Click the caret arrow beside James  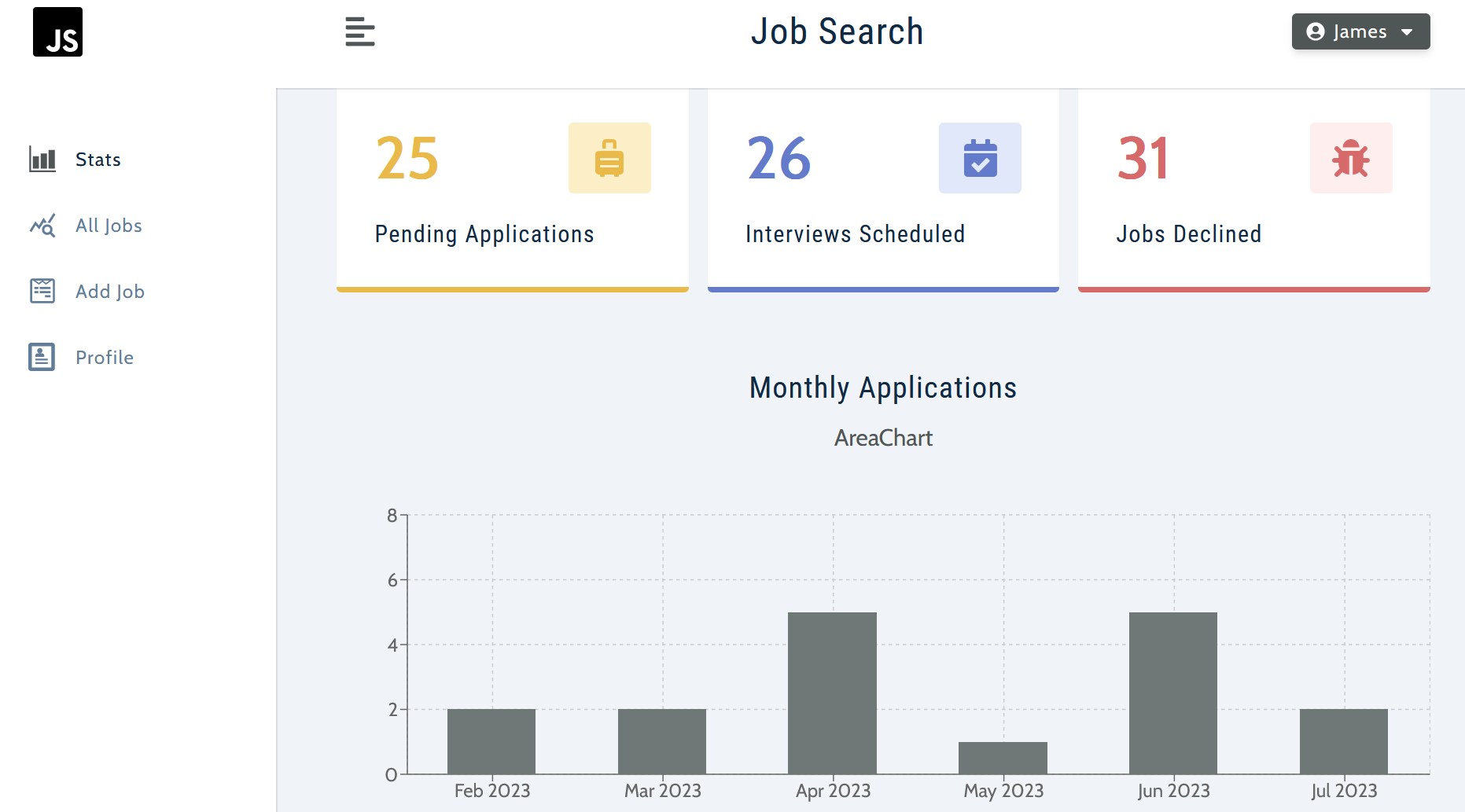tap(1407, 32)
